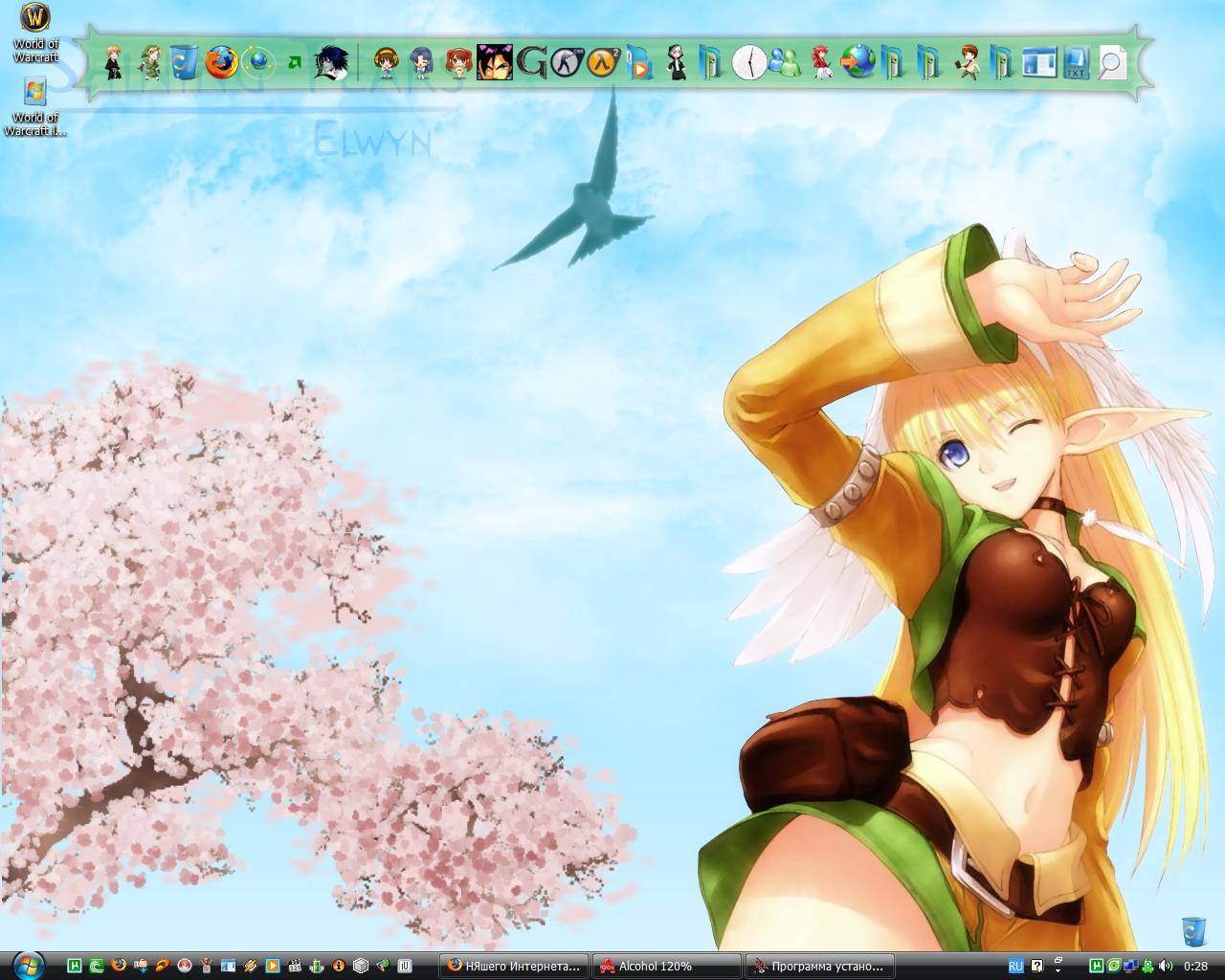This screenshot has width=1225, height=980.
Task: Open the Messenger buddies dock icon
Action: coord(786,62)
